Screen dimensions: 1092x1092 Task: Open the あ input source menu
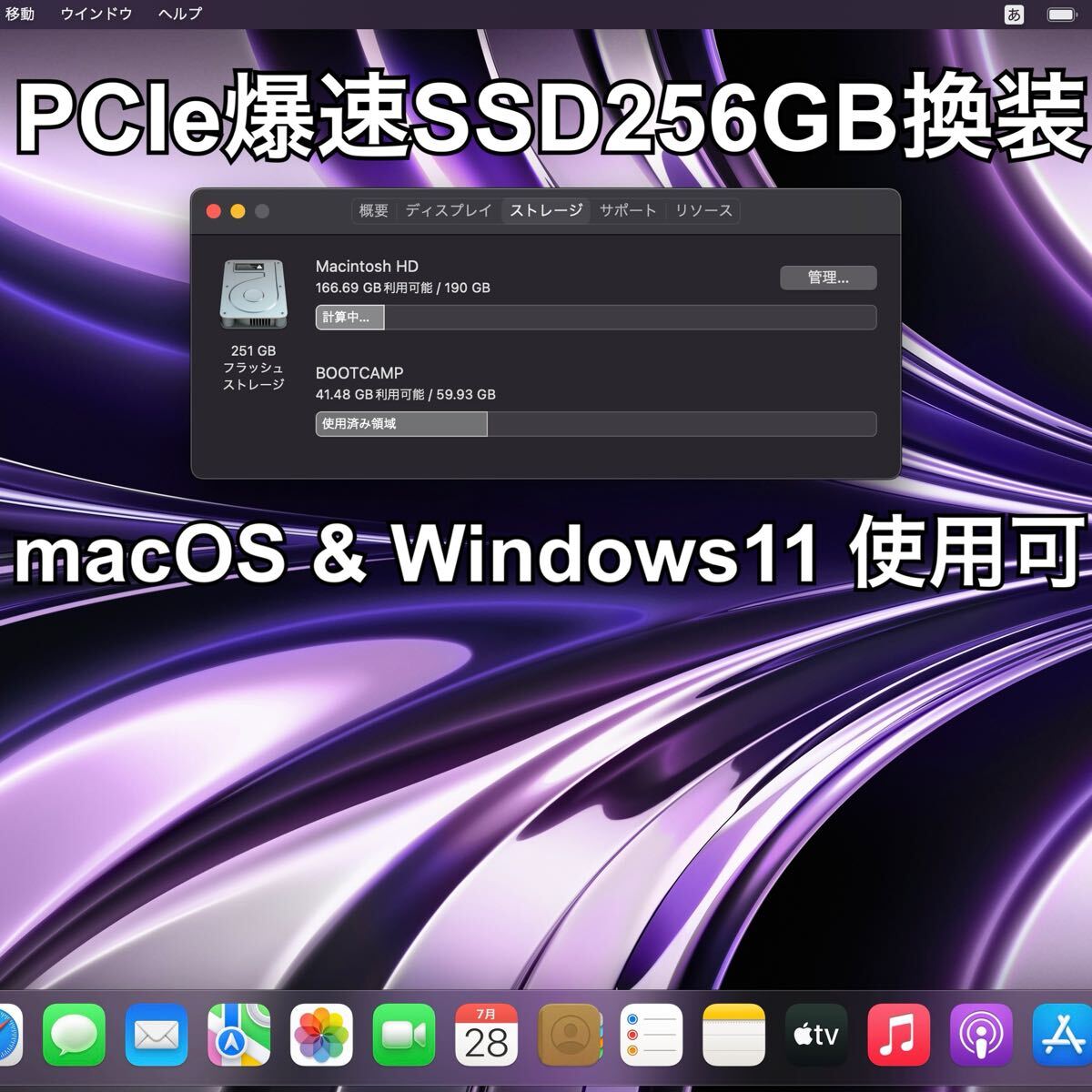[x=1014, y=15]
